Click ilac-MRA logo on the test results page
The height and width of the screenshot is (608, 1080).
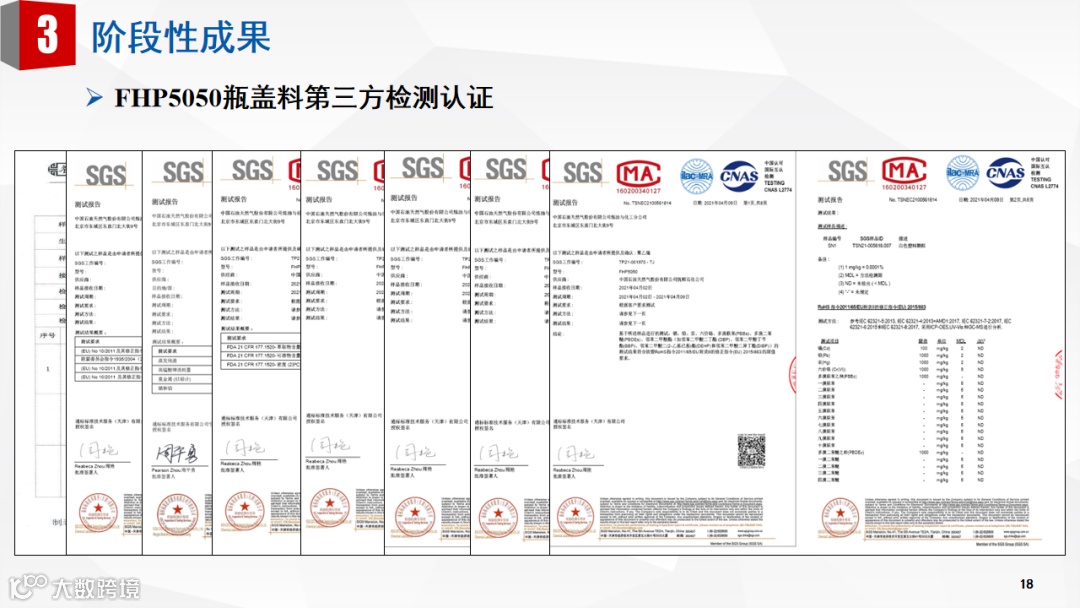(962, 173)
